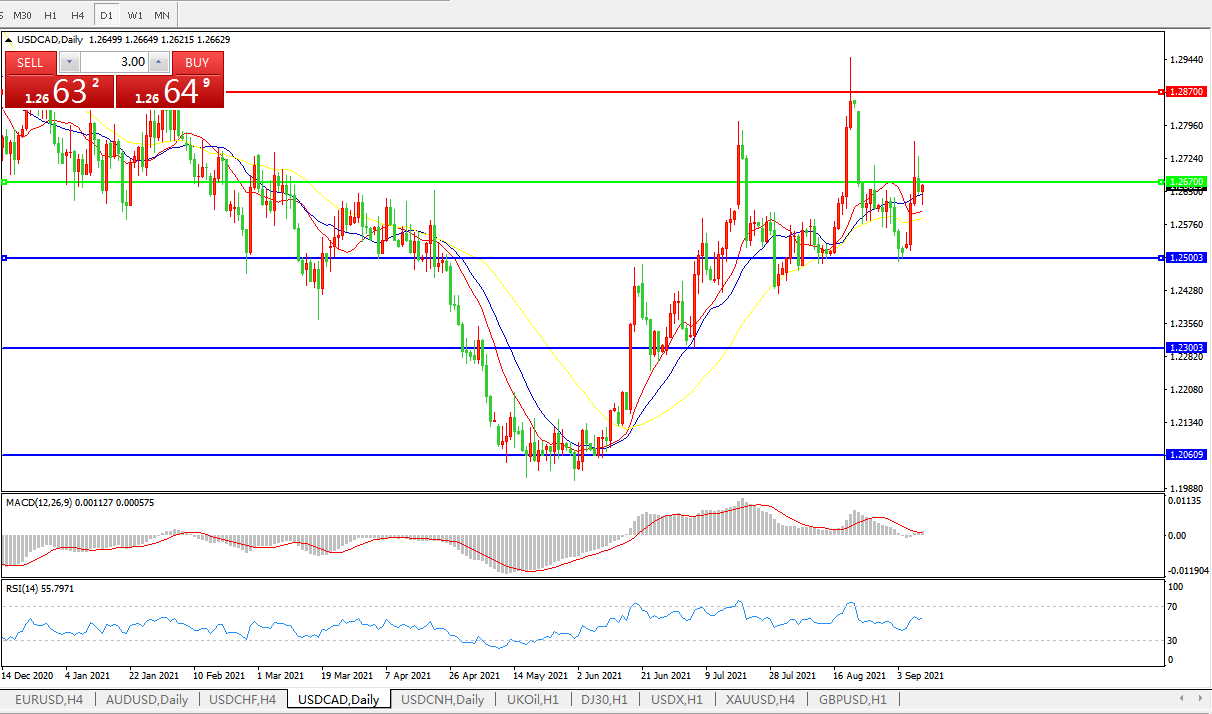Click the SELL button
1212x714 pixels.
pos(31,62)
